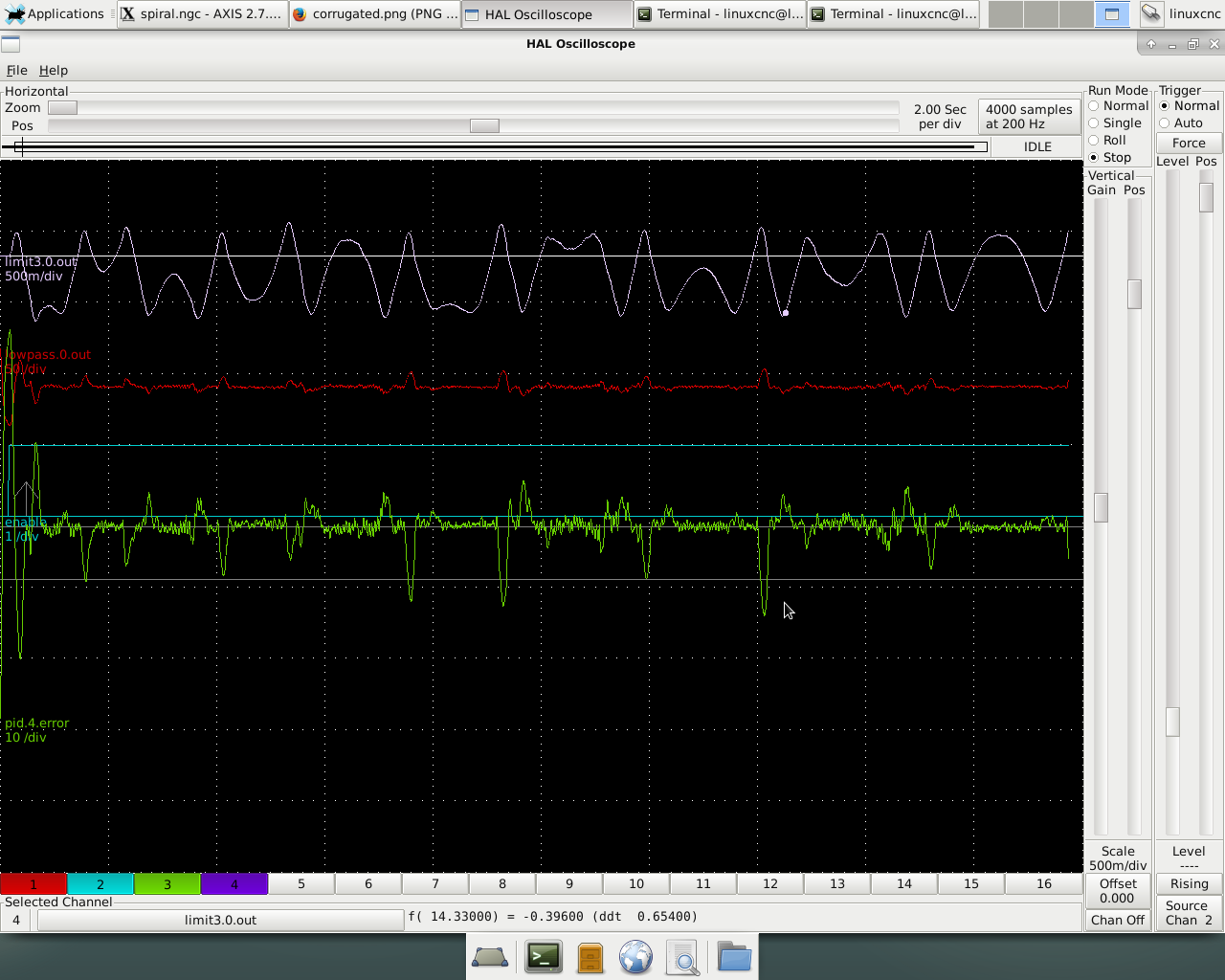Toggle the Rising trigger edge button
This screenshot has width=1225, height=980.
1189,883
